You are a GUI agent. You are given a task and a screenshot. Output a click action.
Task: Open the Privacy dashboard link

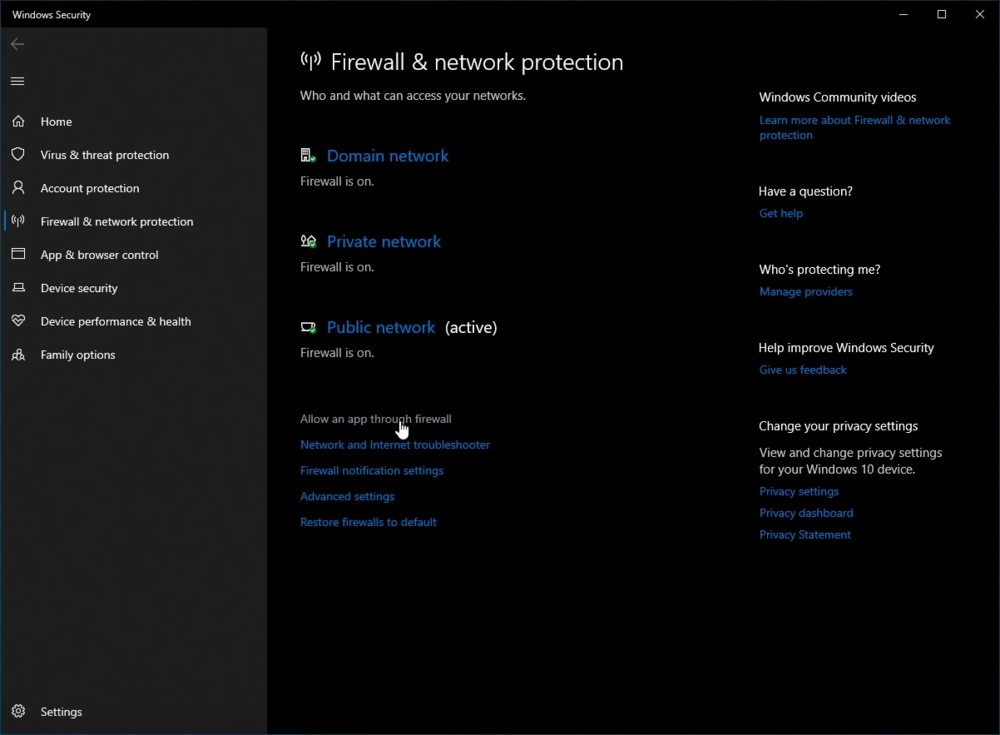pyautogui.click(x=806, y=513)
